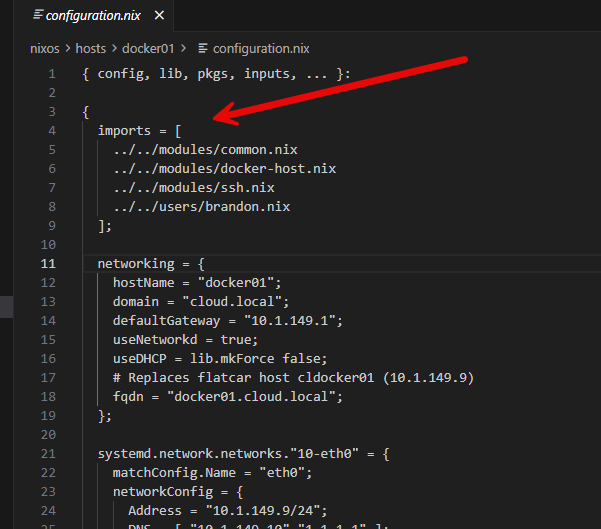The width and height of the screenshot is (601, 529).
Task: Click the "cloud.local" domain string
Action: point(232,302)
